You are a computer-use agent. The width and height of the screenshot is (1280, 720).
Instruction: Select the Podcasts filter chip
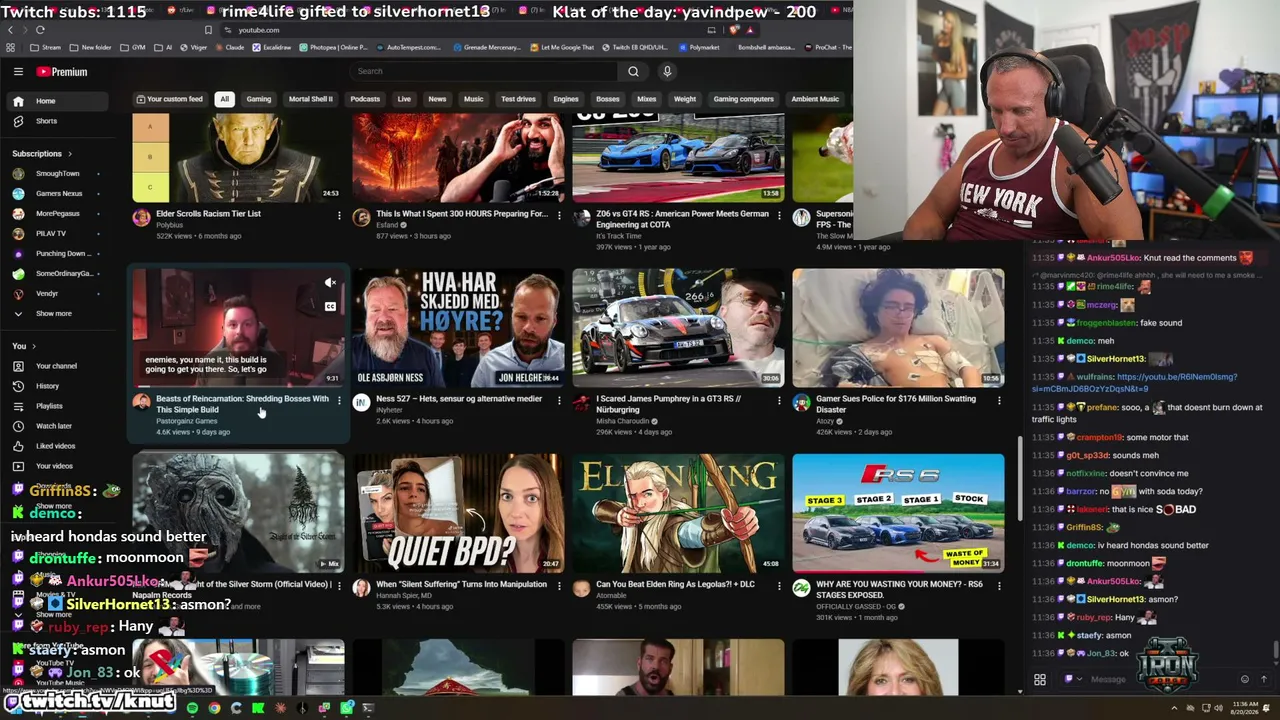click(365, 99)
